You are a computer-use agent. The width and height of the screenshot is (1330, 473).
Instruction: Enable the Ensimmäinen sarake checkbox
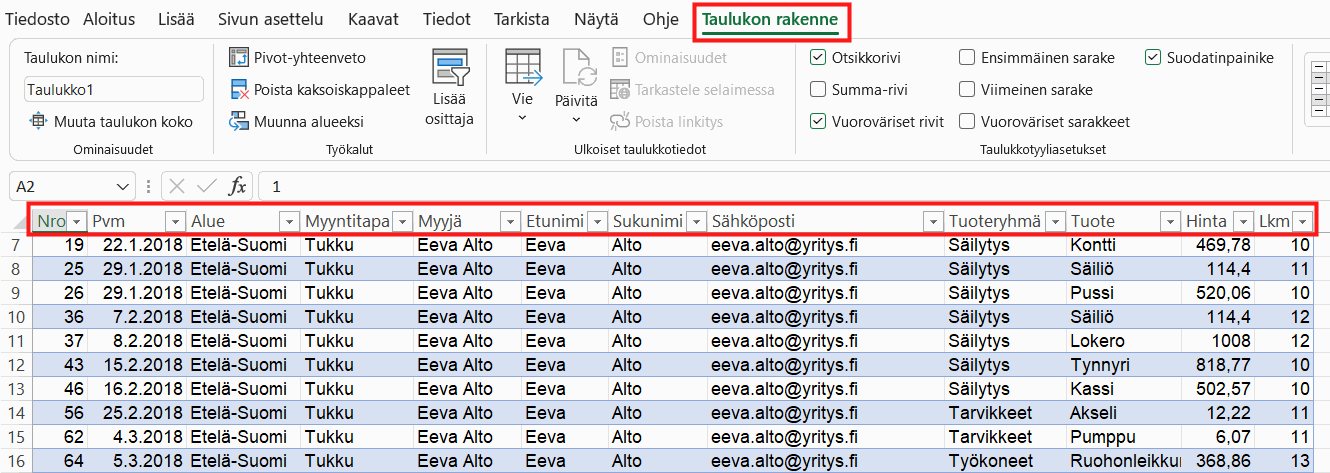[x=967, y=57]
